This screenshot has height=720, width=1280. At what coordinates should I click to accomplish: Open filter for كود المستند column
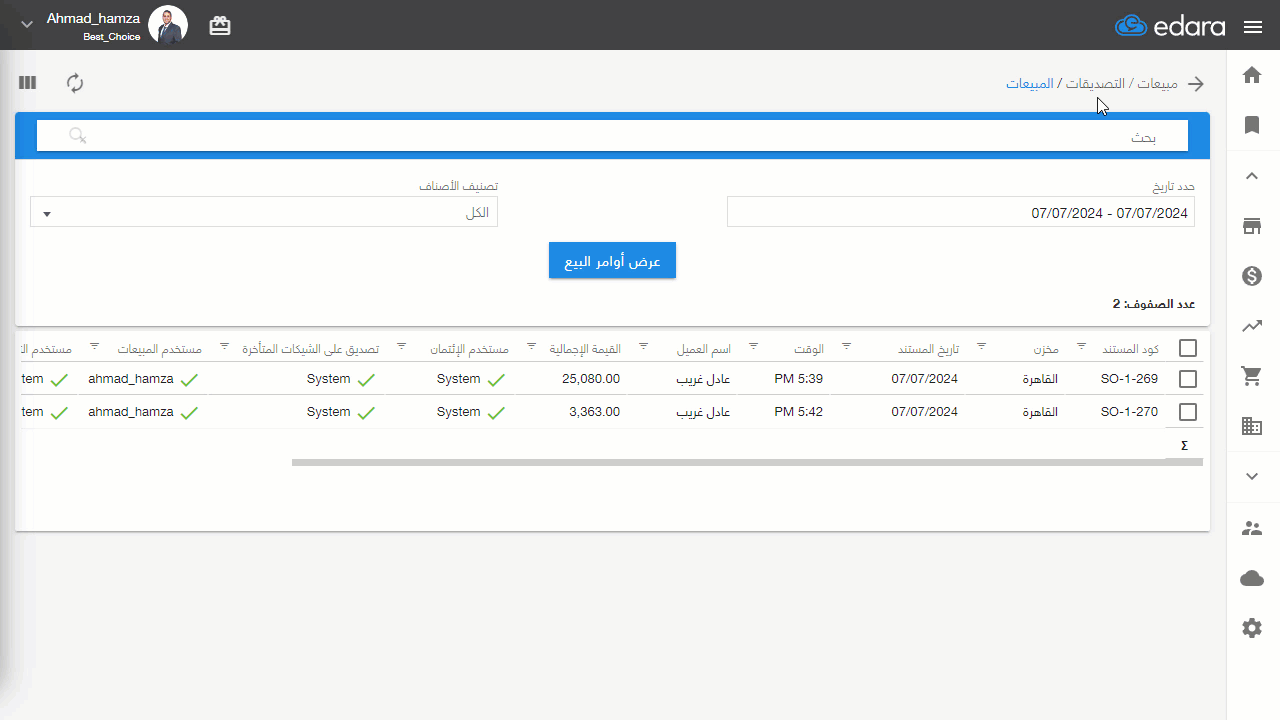pos(1081,346)
